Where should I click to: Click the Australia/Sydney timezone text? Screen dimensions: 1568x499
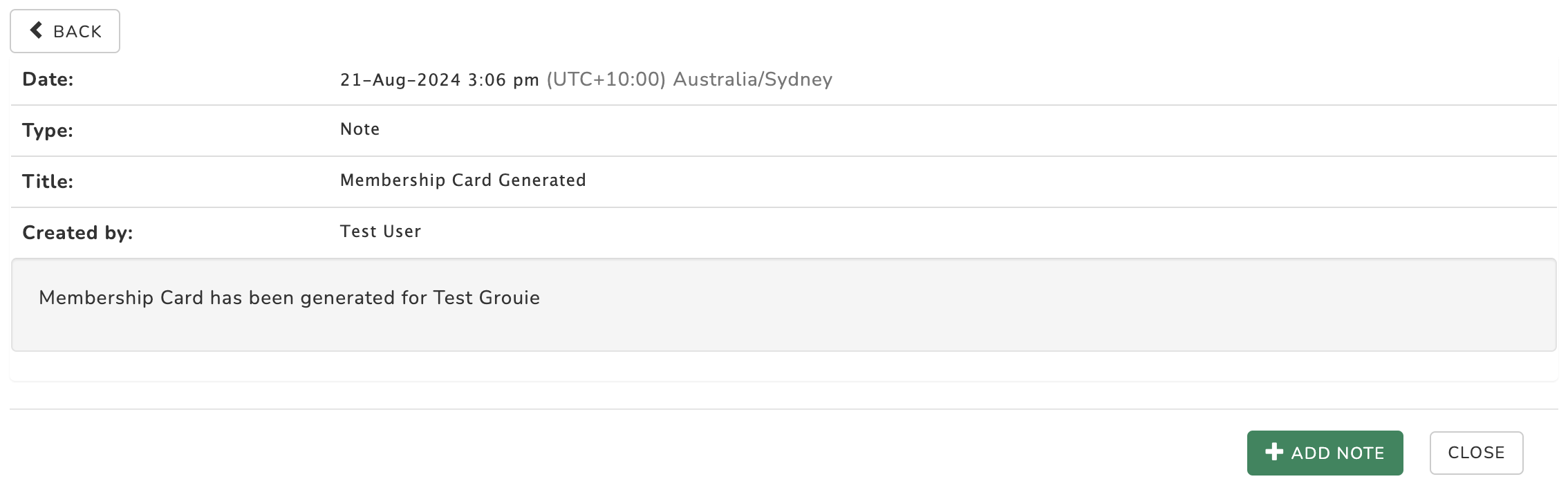pyautogui.click(x=752, y=79)
